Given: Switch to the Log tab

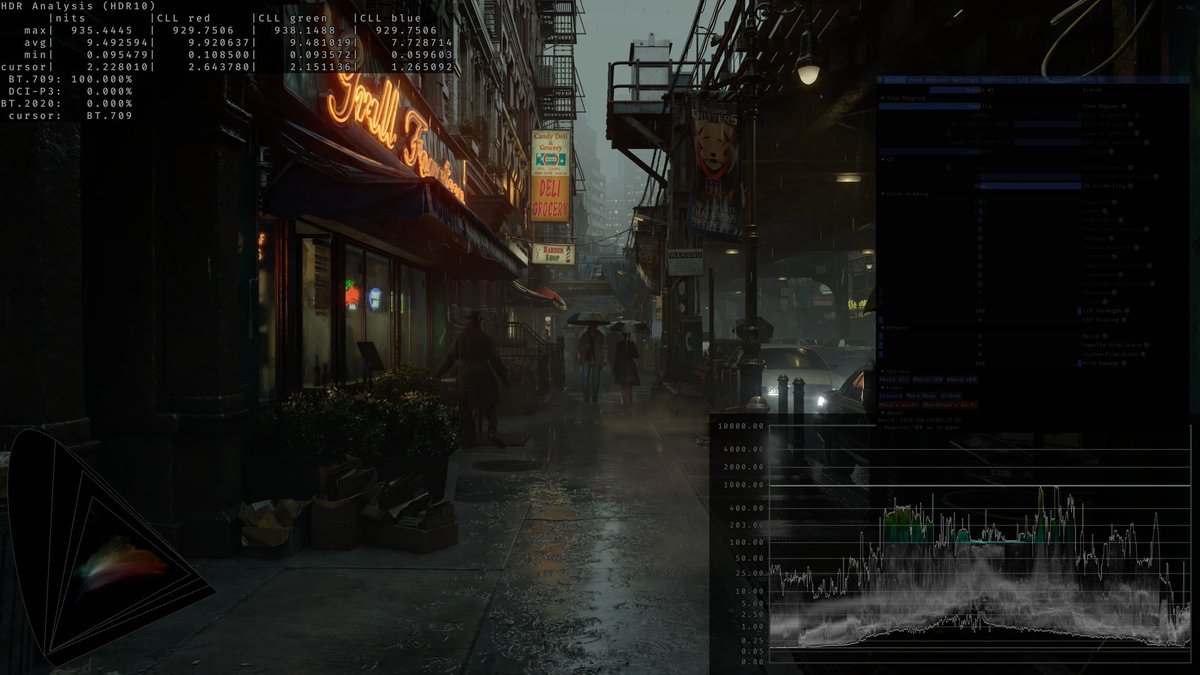Looking at the screenshot, I should 1021,79.
